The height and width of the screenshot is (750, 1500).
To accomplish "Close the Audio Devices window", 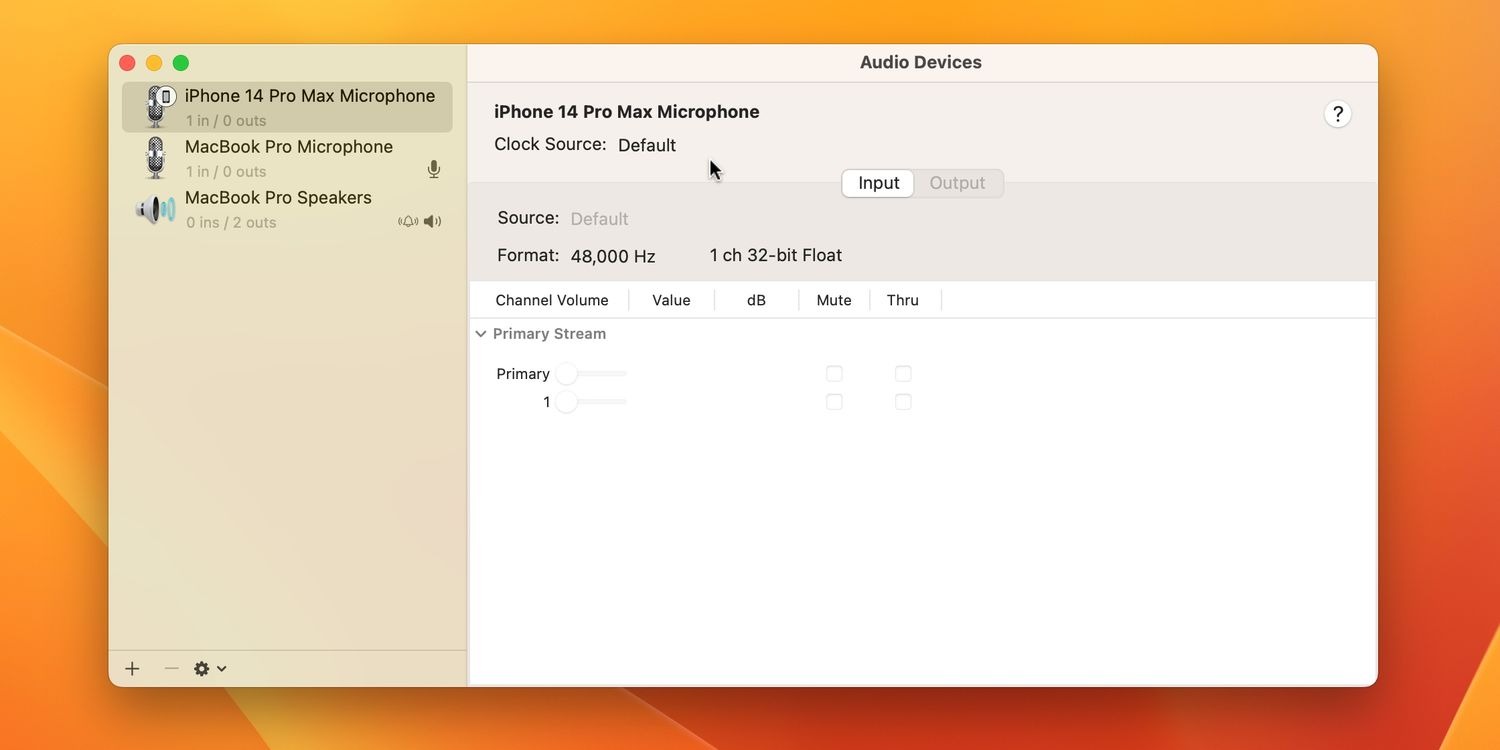I will tap(127, 63).
